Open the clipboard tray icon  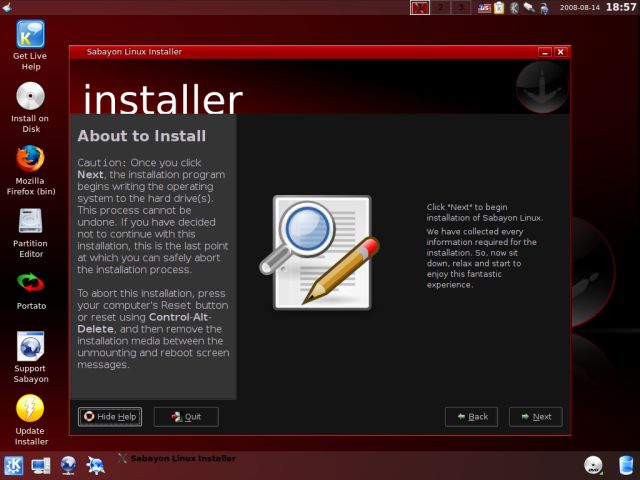click(x=499, y=8)
